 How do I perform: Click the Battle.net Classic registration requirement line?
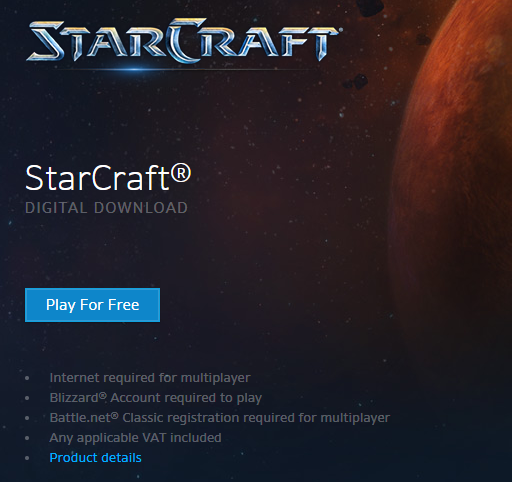[x=220, y=418]
